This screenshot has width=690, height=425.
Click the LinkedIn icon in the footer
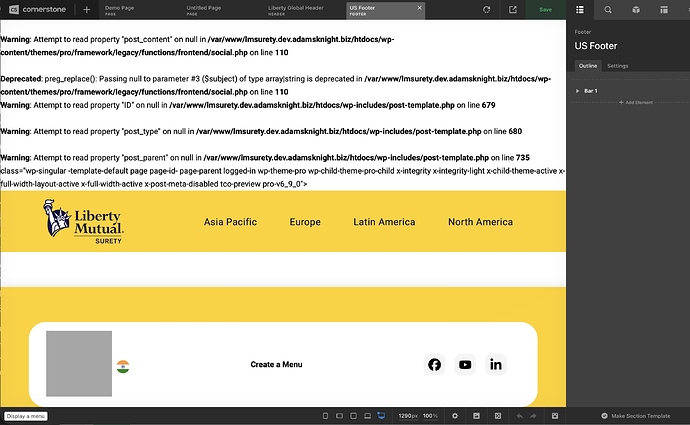tap(496, 364)
